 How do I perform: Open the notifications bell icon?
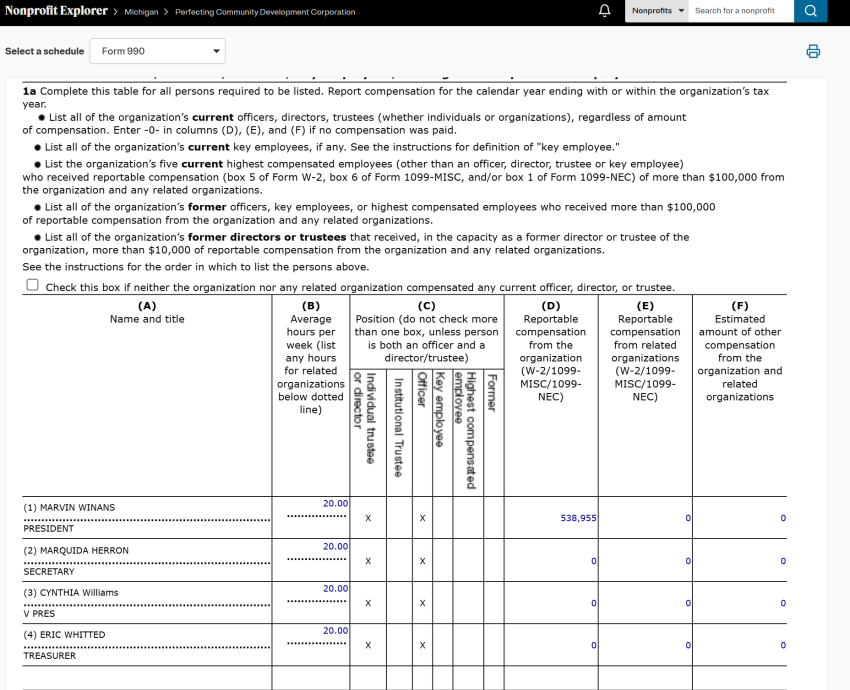604,11
